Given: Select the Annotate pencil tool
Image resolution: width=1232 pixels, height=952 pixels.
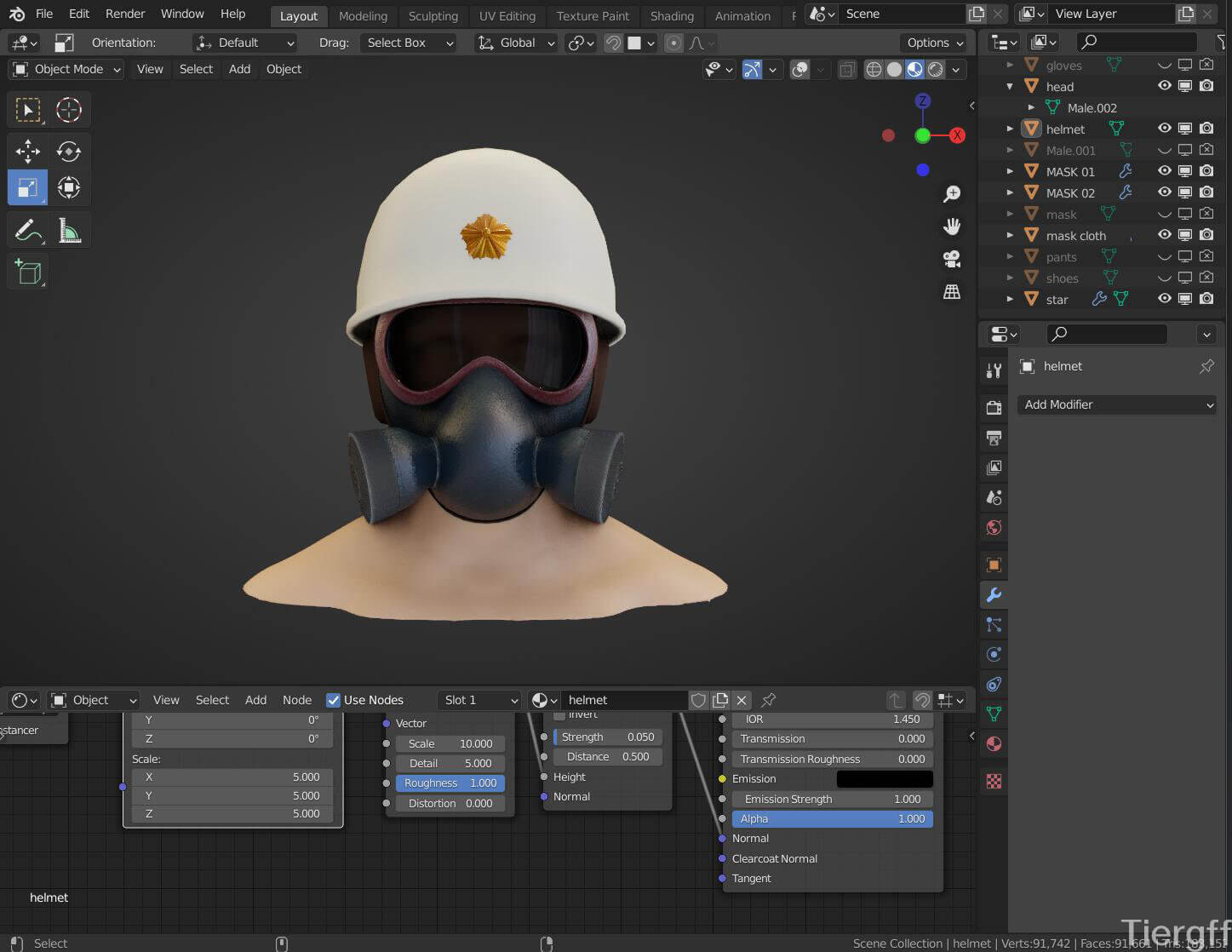Looking at the screenshot, I should pos(28,231).
